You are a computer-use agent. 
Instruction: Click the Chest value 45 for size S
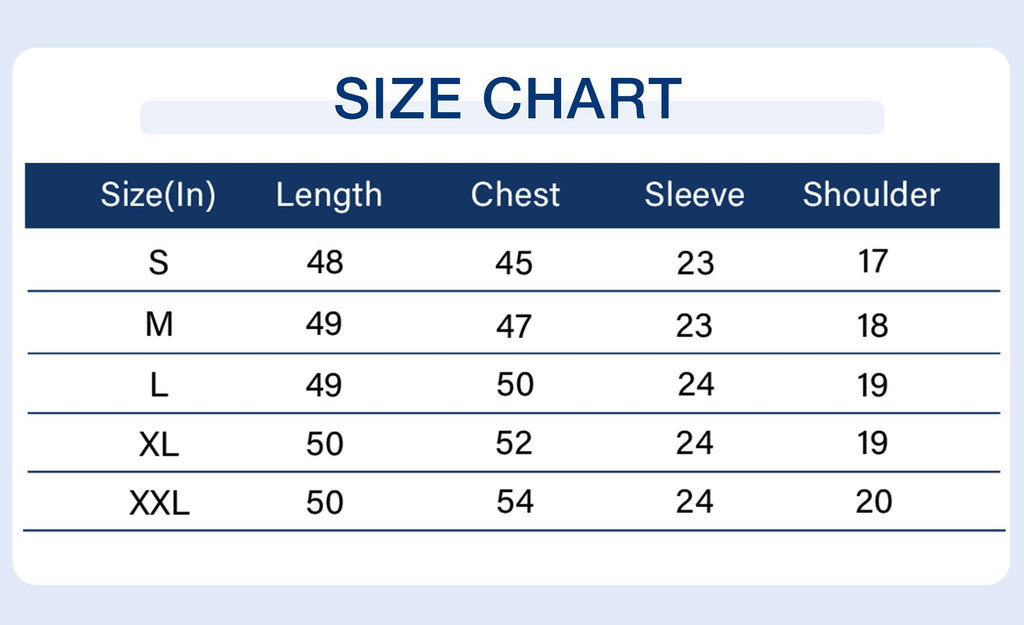point(514,263)
